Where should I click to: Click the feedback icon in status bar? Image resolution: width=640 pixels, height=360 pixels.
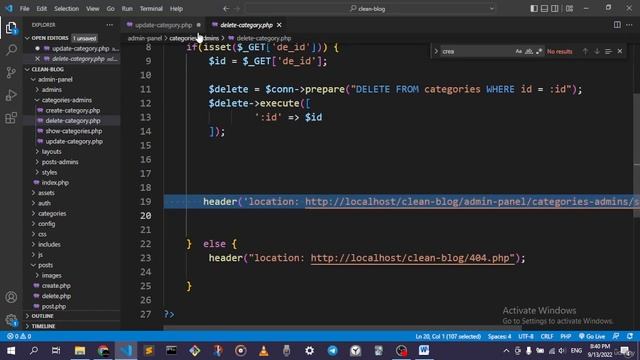(616, 336)
